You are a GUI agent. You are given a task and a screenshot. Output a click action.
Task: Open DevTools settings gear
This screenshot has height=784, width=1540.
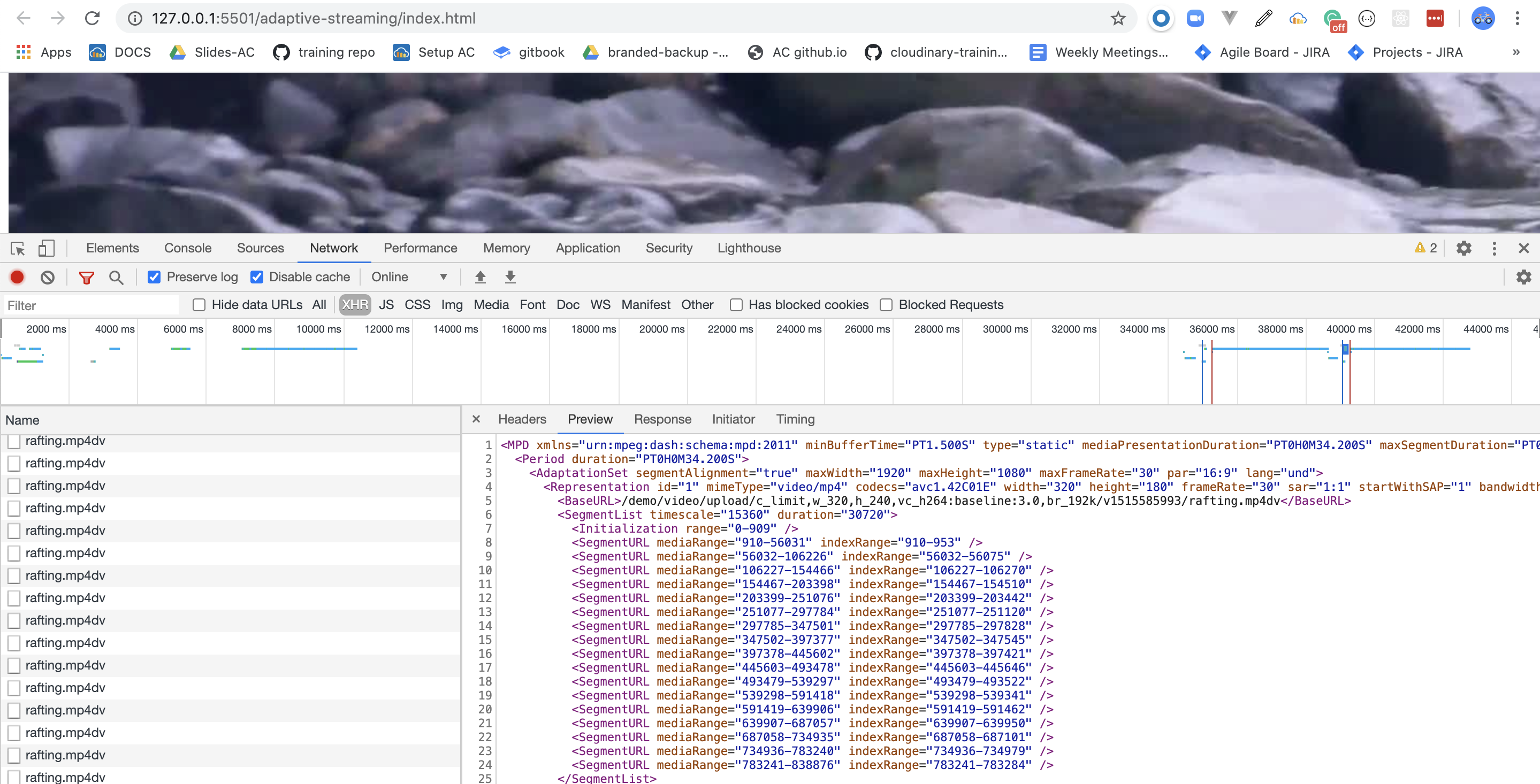1463,248
